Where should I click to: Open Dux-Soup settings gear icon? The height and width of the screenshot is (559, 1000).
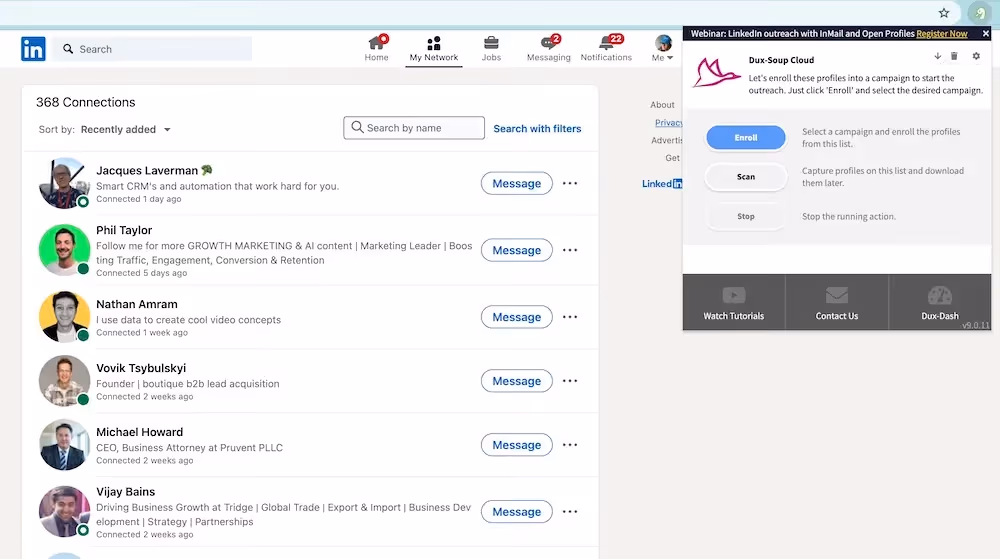tap(976, 56)
